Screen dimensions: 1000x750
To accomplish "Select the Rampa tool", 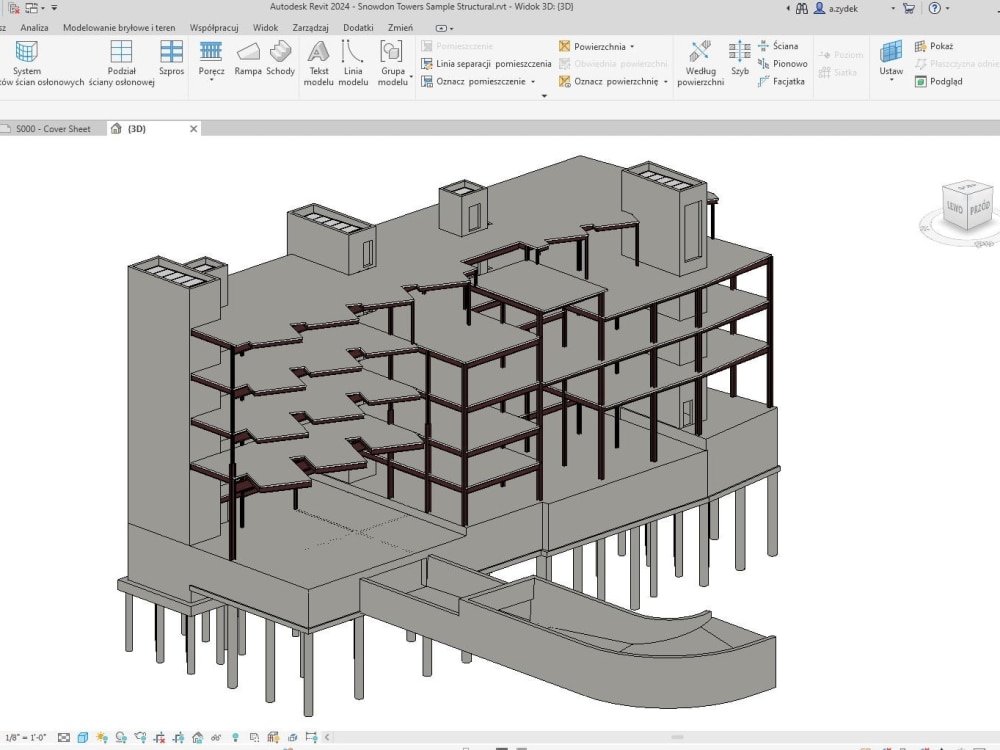I will click(248, 58).
